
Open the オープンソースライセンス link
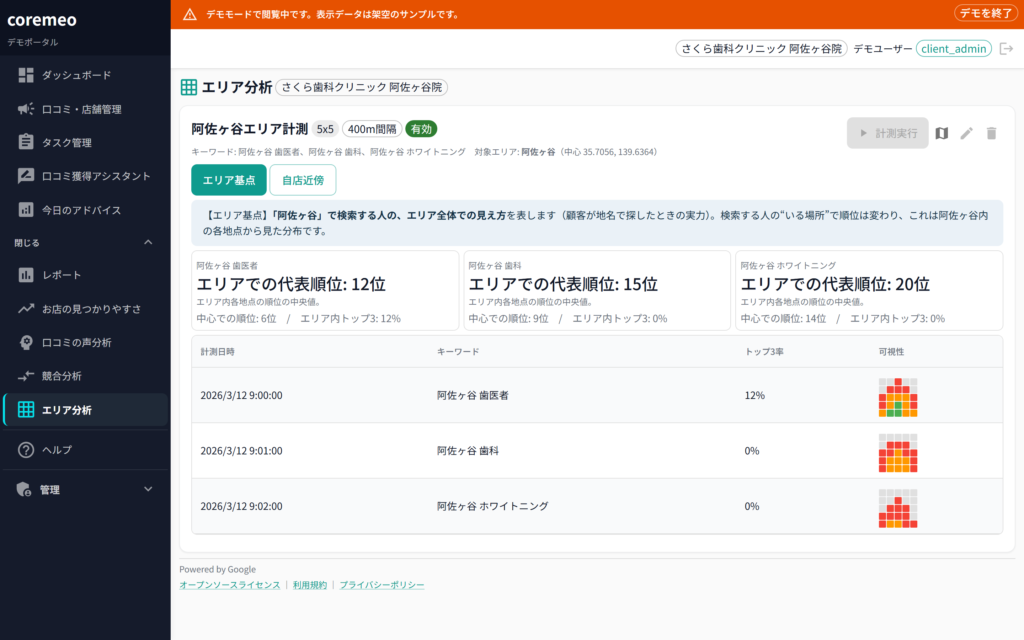click(230, 585)
